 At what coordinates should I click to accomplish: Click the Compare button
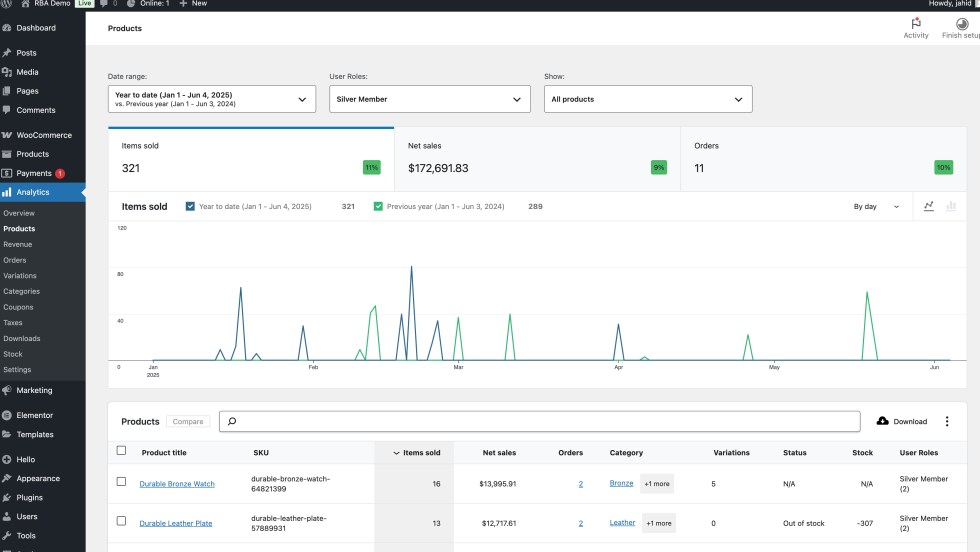coord(188,421)
